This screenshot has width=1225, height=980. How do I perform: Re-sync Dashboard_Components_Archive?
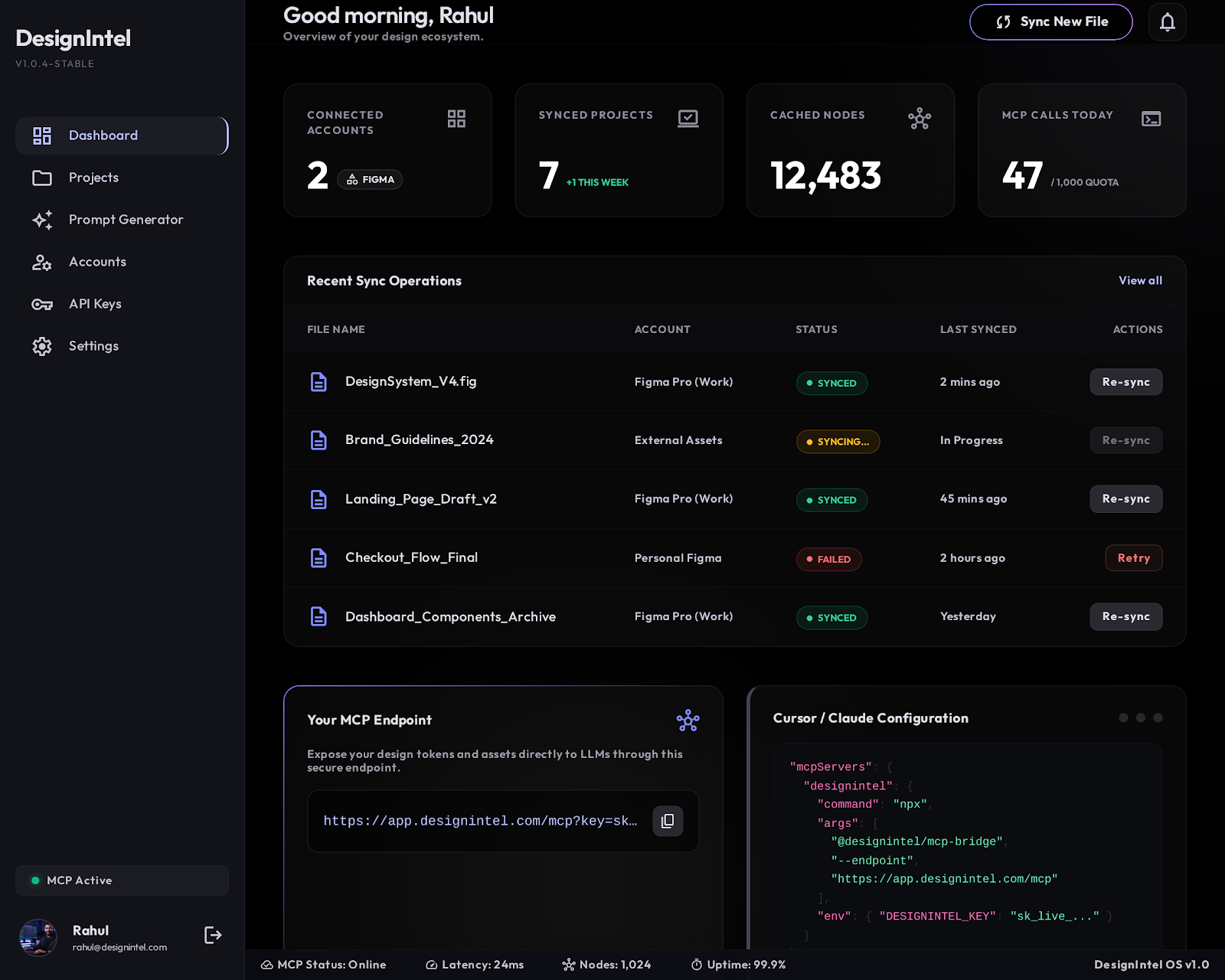pos(1126,616)
